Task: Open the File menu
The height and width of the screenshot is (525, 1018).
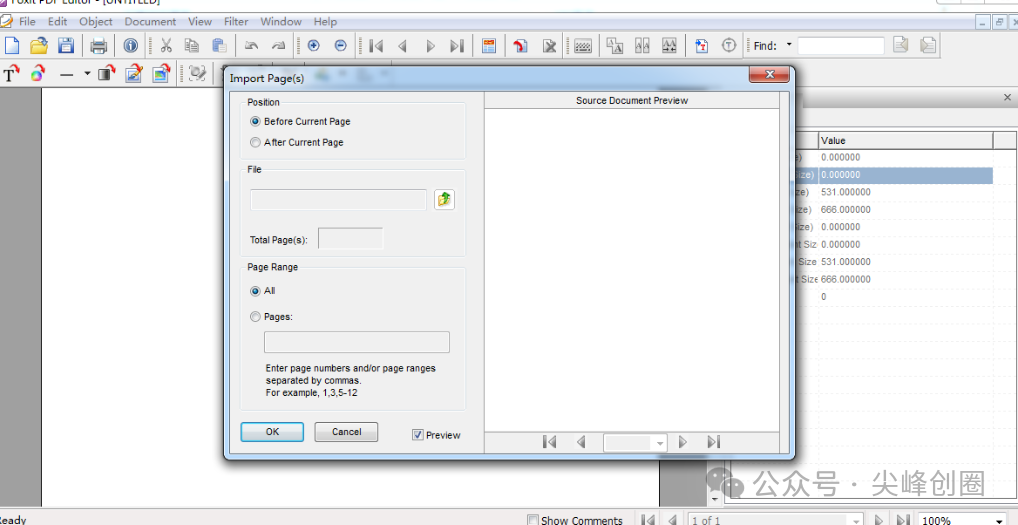Action: (27, 21)
